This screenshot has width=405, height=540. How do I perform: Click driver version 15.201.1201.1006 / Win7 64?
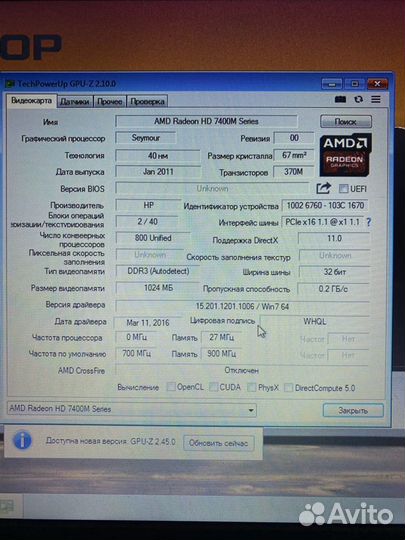242,306
